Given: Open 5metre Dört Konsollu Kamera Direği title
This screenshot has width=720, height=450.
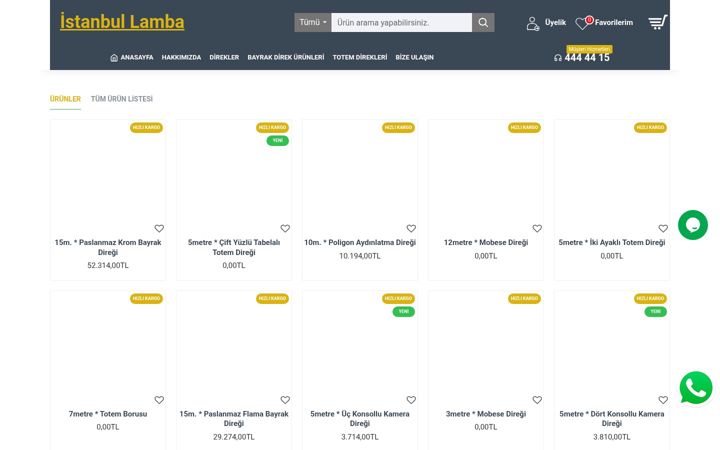Looking at the screenshot, I should coord(612,418).
